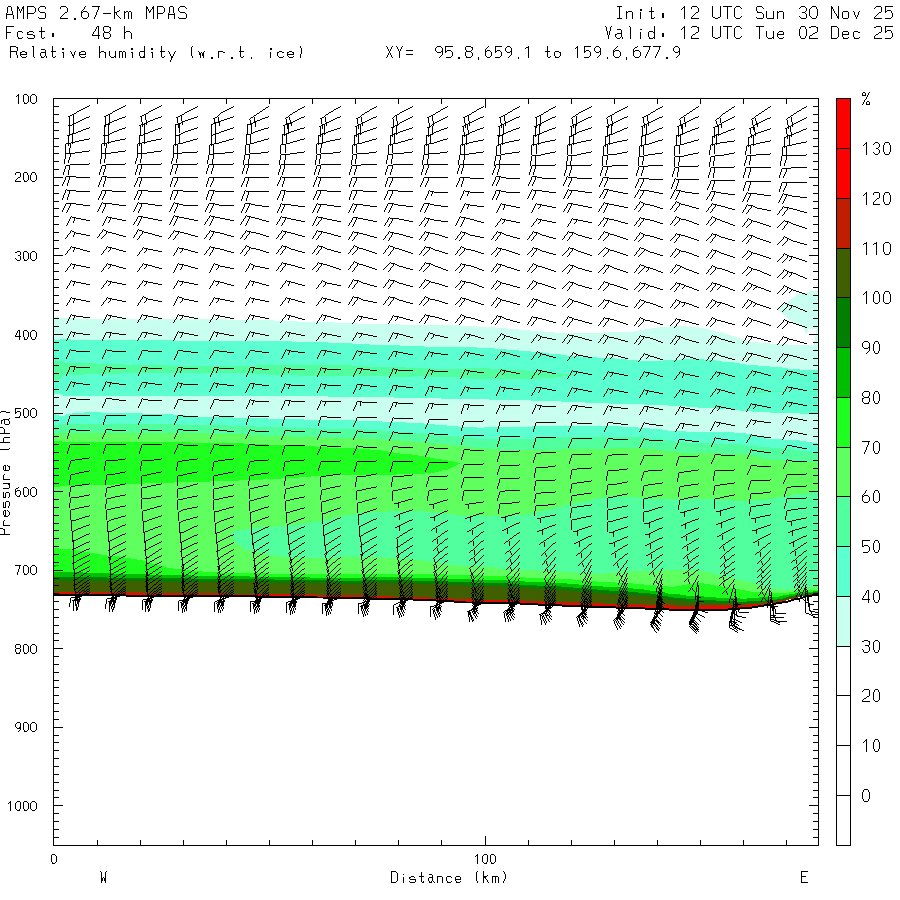
Task: Click the colorbar value label 60
Action: pyautogui.click(x=871, y=497)
